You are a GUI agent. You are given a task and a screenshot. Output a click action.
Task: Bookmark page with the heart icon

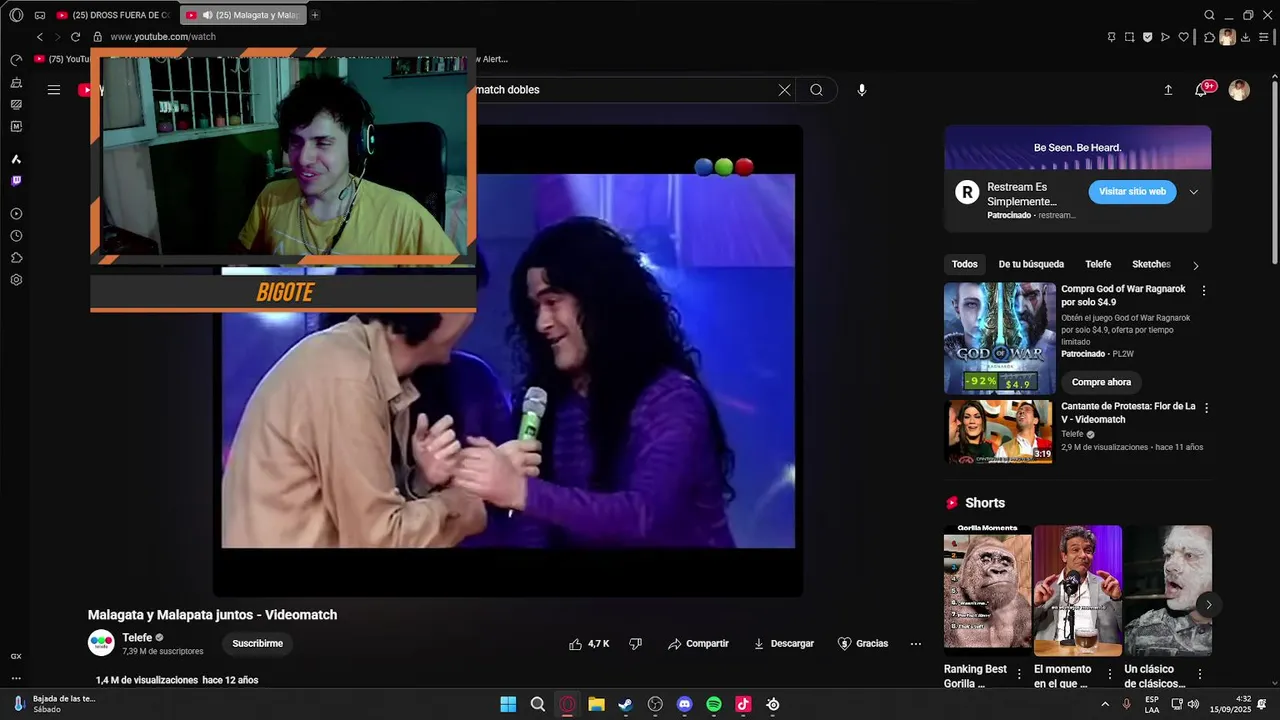1184,37
